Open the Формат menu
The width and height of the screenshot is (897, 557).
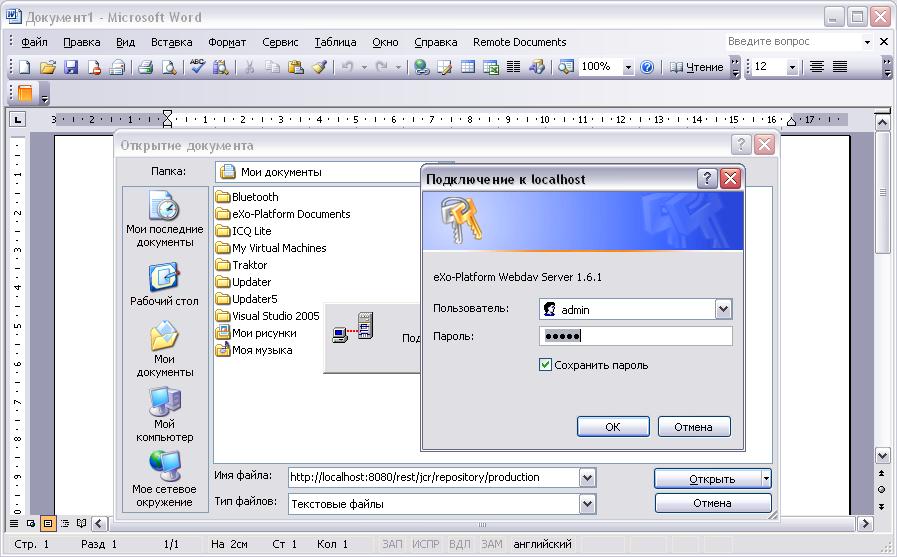tap(227, 42)
